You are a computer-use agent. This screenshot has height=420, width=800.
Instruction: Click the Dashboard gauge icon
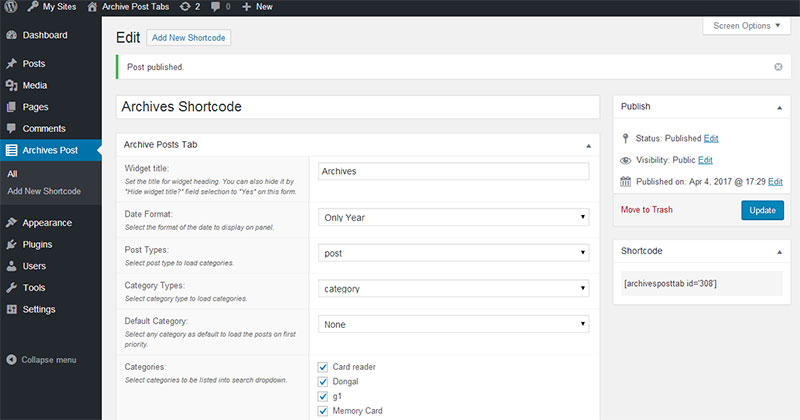[x=11, y=35]
